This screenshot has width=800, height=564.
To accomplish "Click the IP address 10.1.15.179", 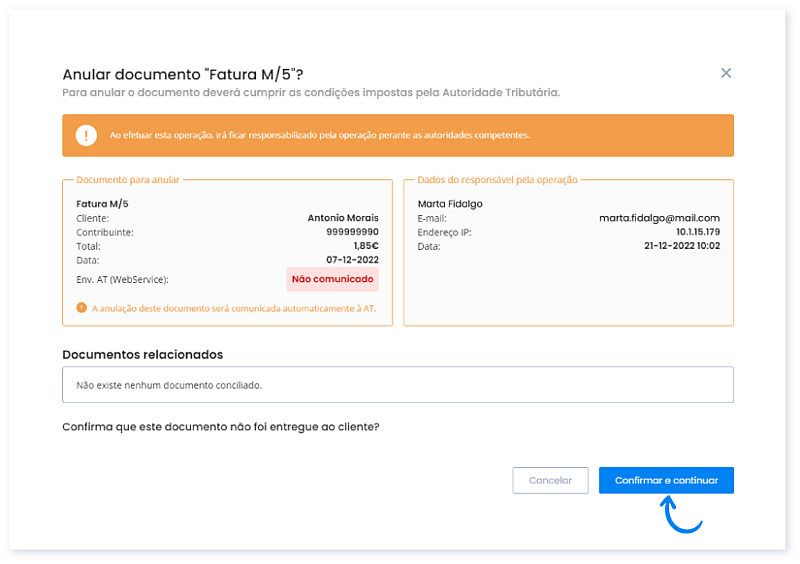I will tap(698, 232).
